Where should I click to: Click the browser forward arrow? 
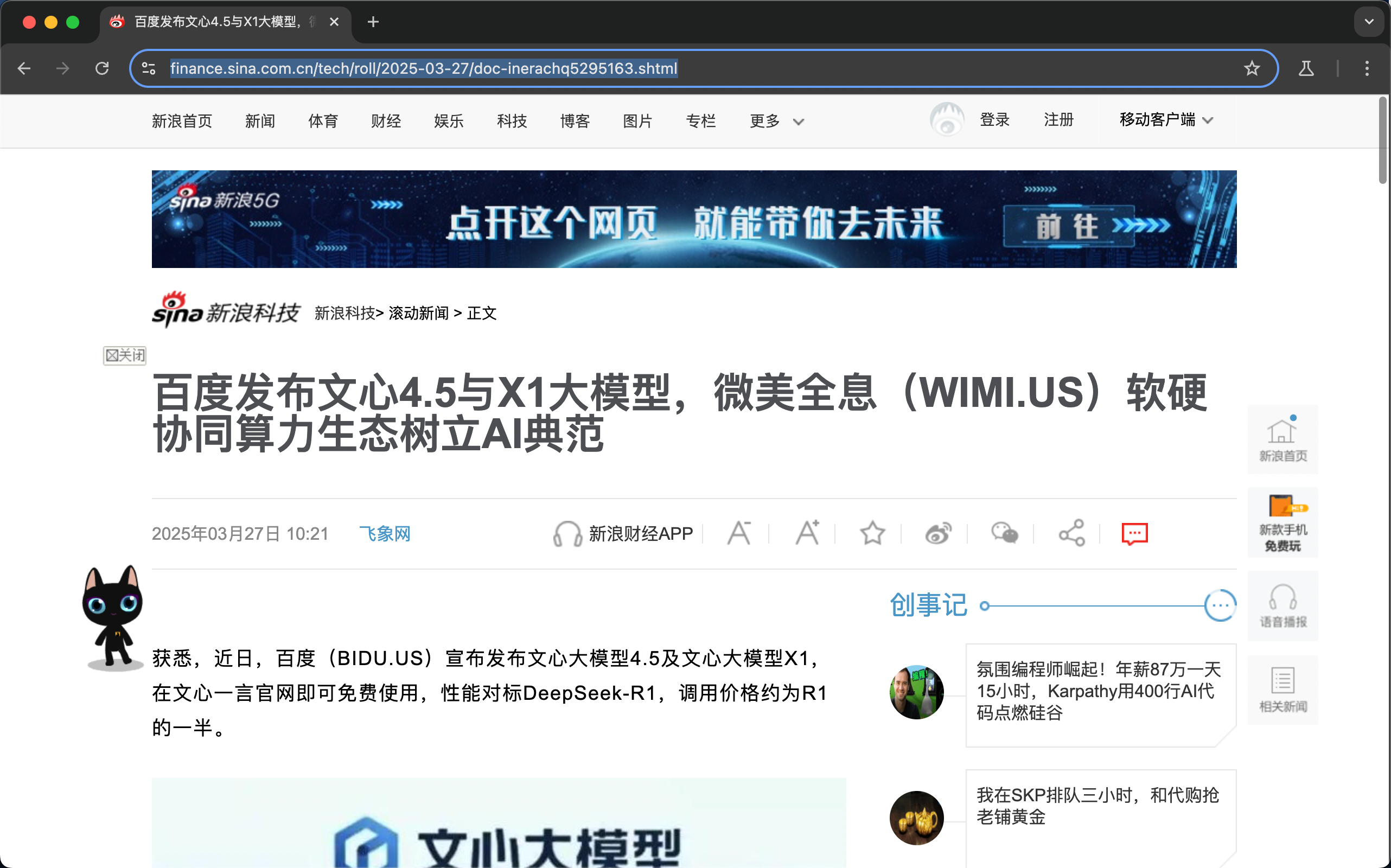(62, 68)
